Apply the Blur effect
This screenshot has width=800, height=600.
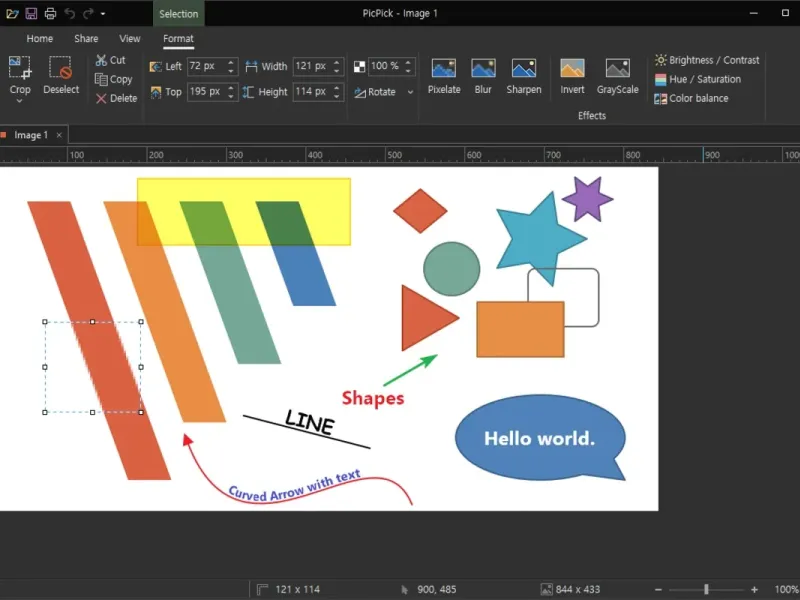click(483, 68)
